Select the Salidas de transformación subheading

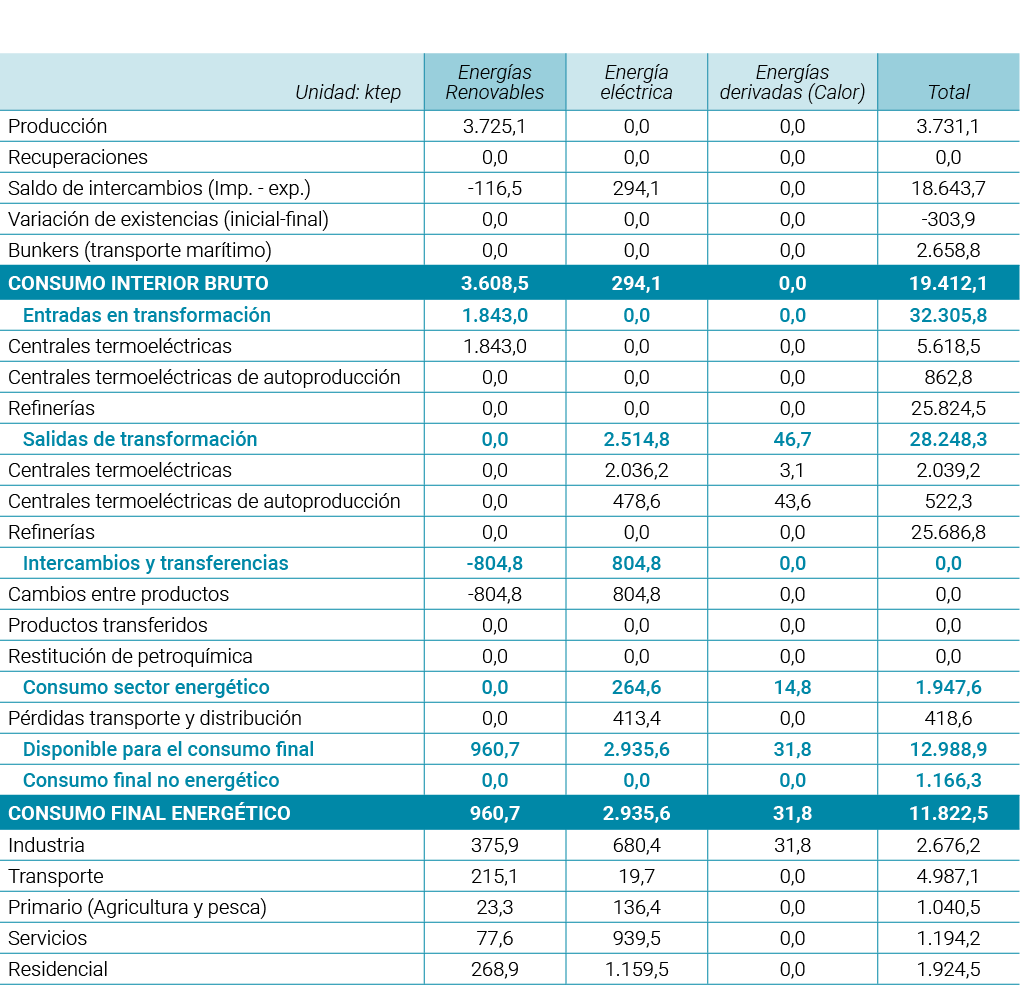point(140,439)
